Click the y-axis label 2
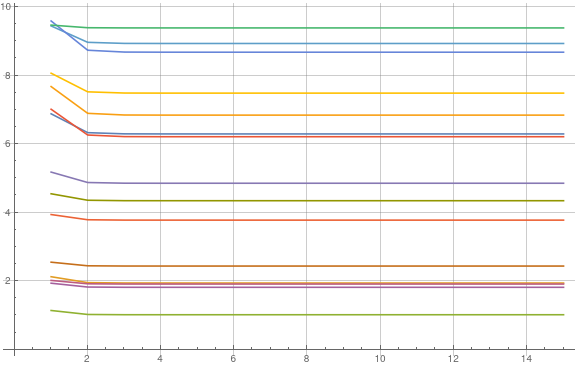The image size is (576, 366). pos(7,281)
